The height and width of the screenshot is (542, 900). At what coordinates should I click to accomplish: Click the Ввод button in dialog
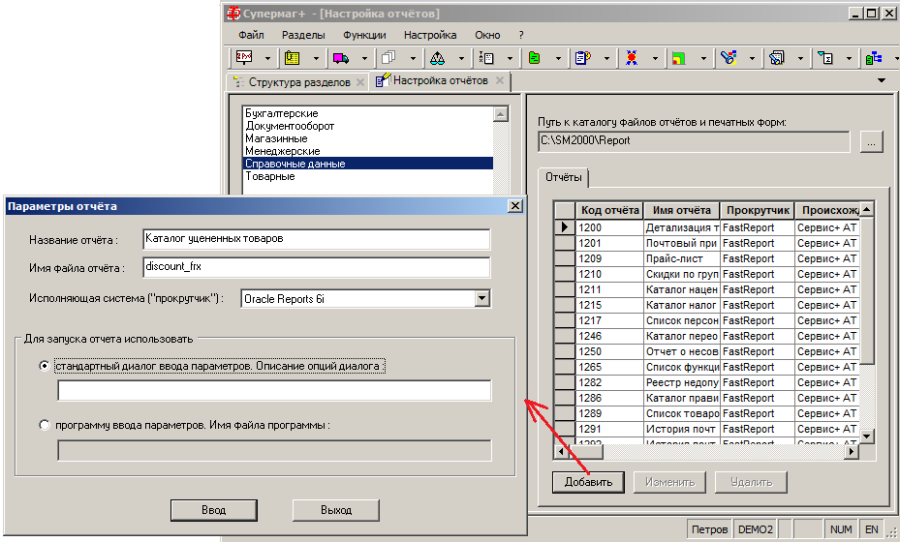click(x=214, y=510)
